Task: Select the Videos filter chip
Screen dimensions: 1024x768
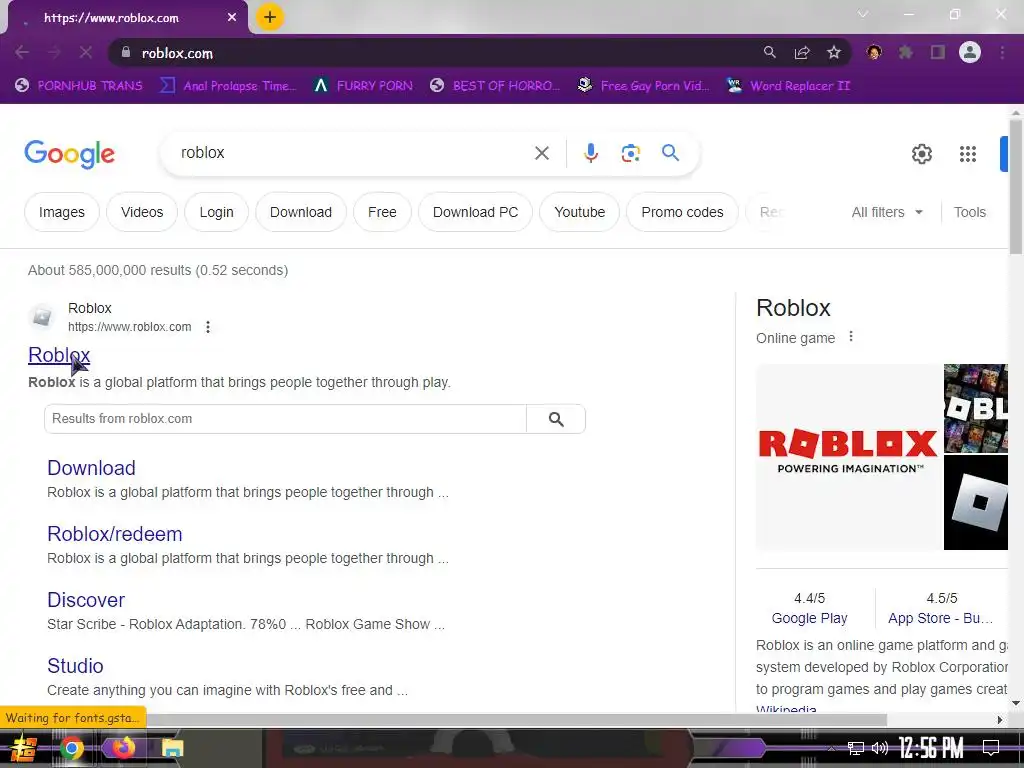Action: [142, 212]
